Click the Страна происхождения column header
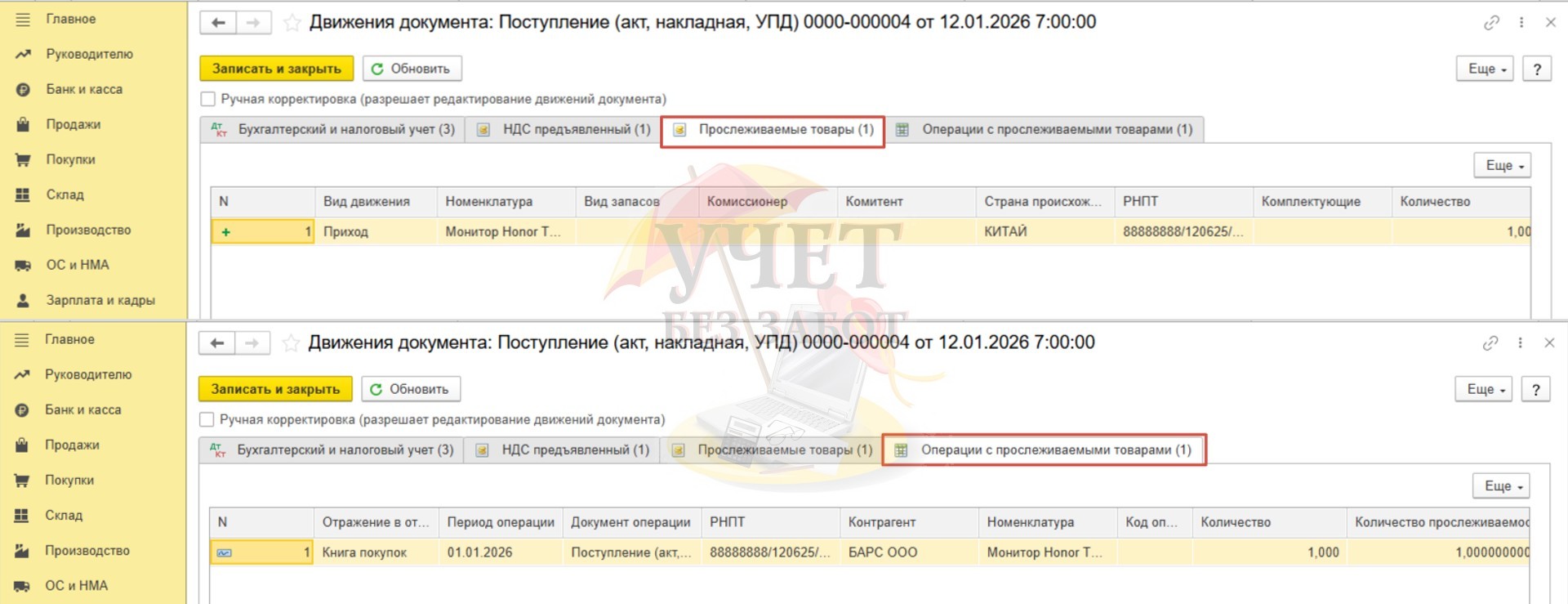The height and width of the screenshot is (604, 1568). point(1043,202)
